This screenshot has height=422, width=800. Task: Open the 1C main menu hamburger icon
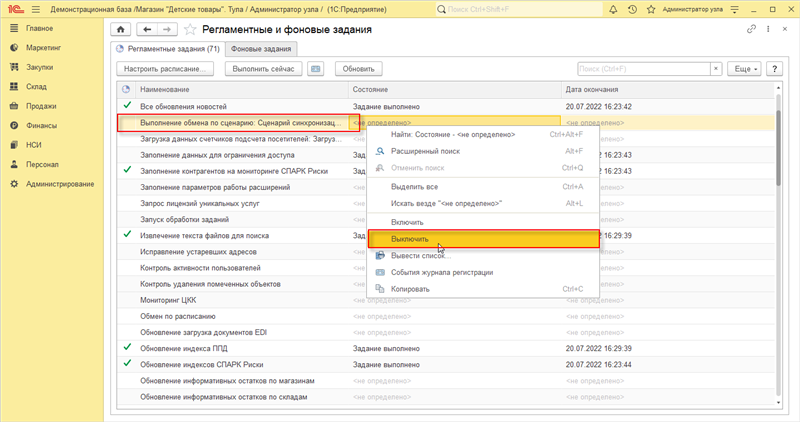pyautogui.click(x=36, y=8)
